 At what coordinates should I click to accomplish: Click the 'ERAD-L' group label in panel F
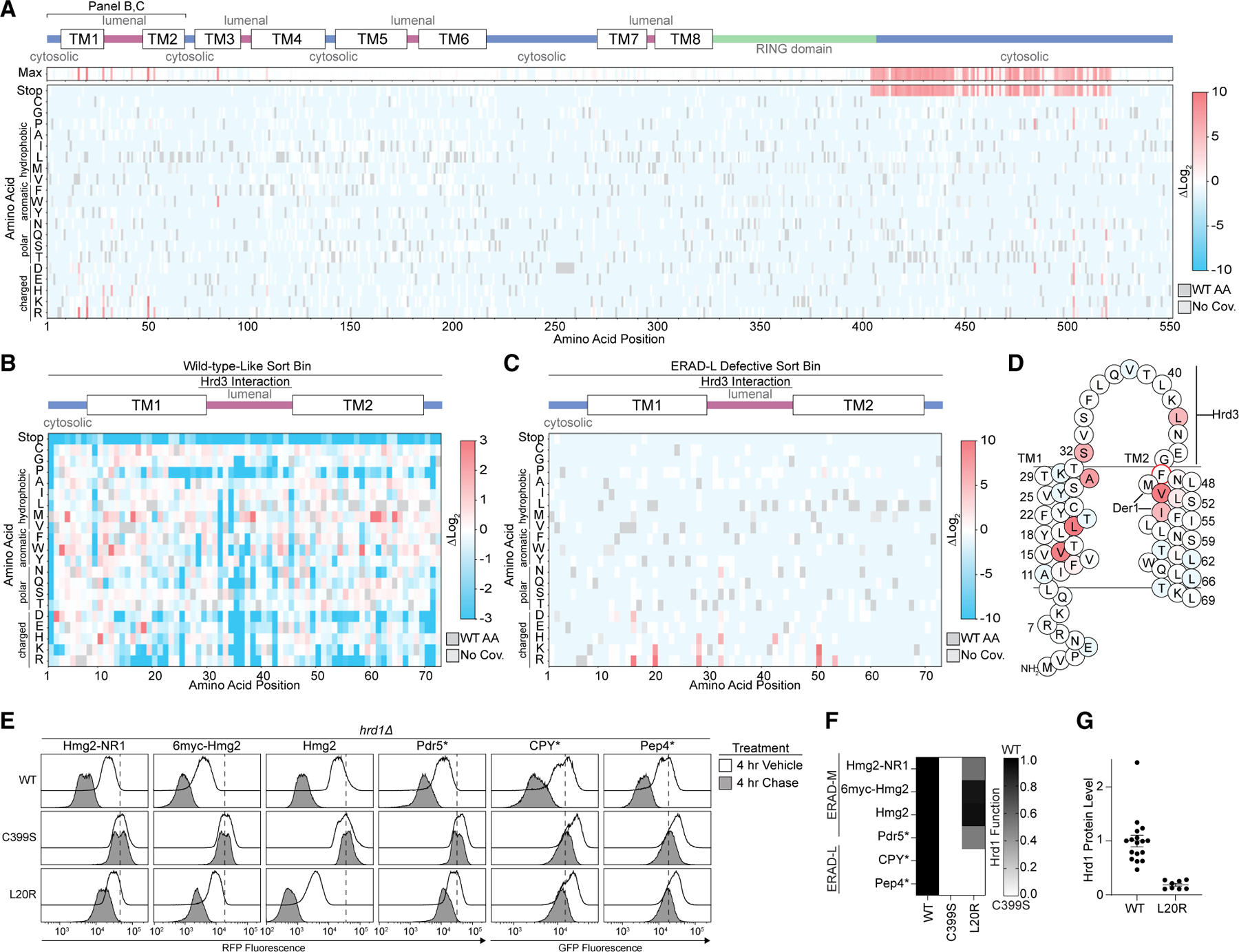click(832, 871)
